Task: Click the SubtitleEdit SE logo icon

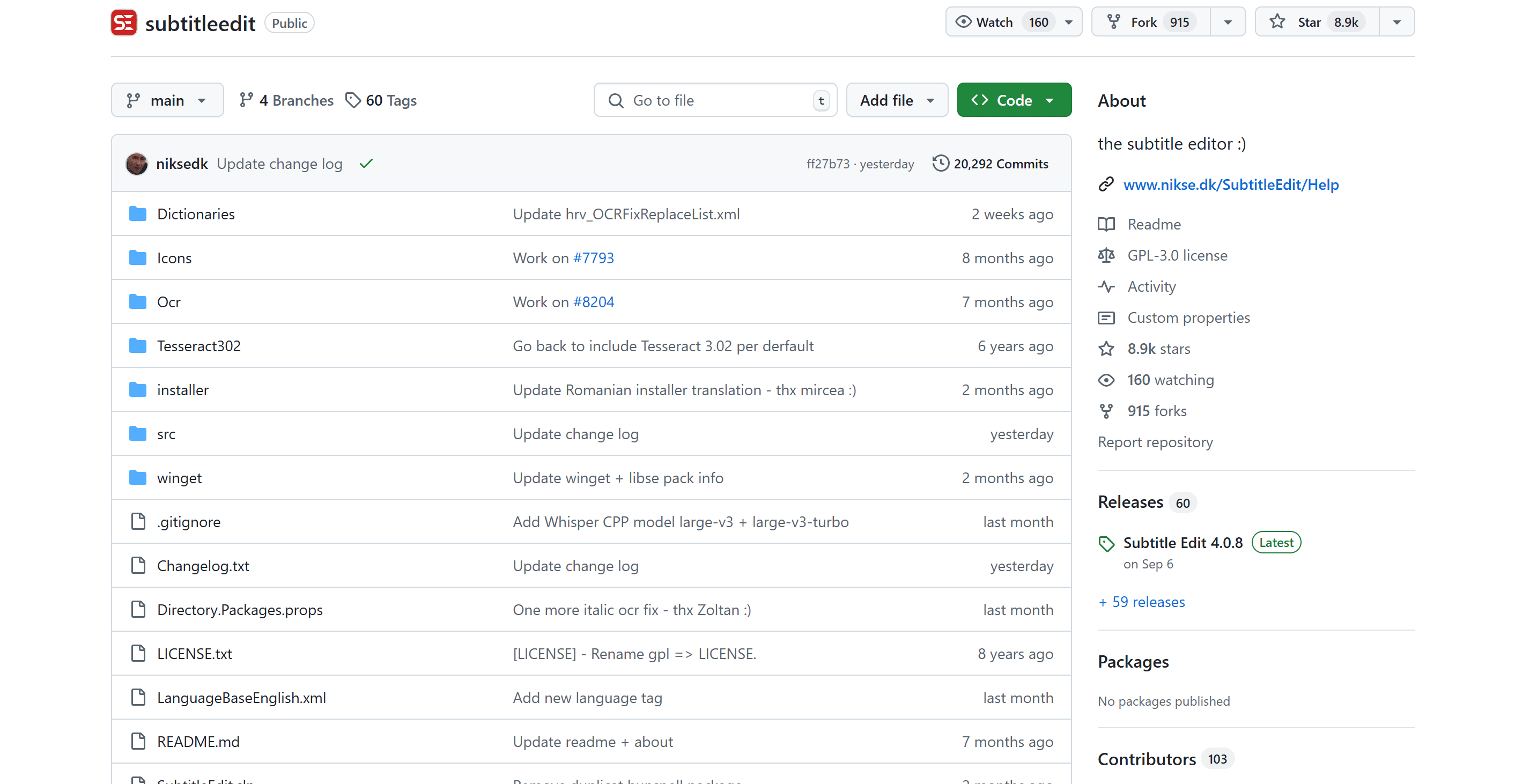Action: click(123, 23)
